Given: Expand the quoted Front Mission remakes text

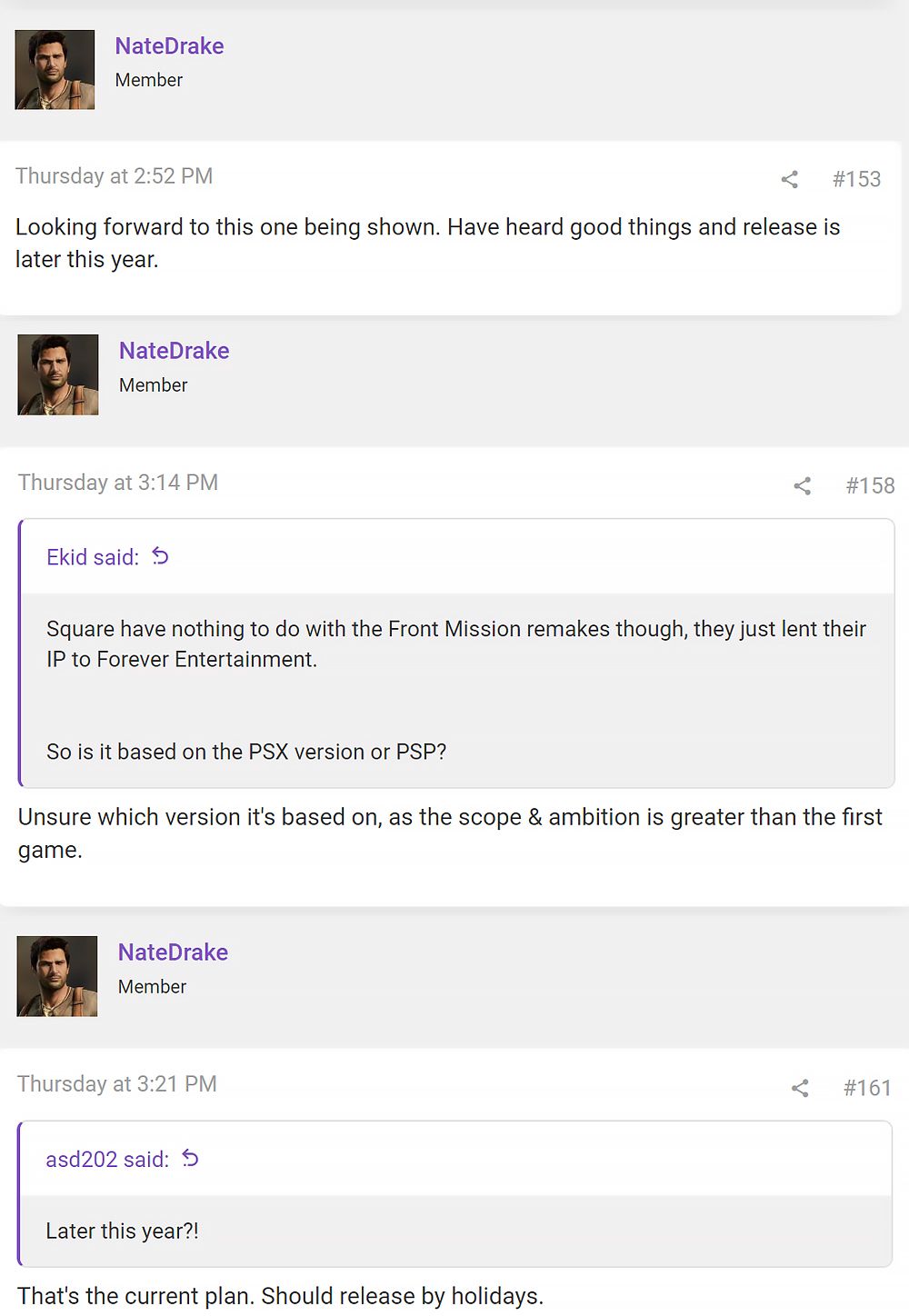Looking at the screenshot, I should (456, 689).
